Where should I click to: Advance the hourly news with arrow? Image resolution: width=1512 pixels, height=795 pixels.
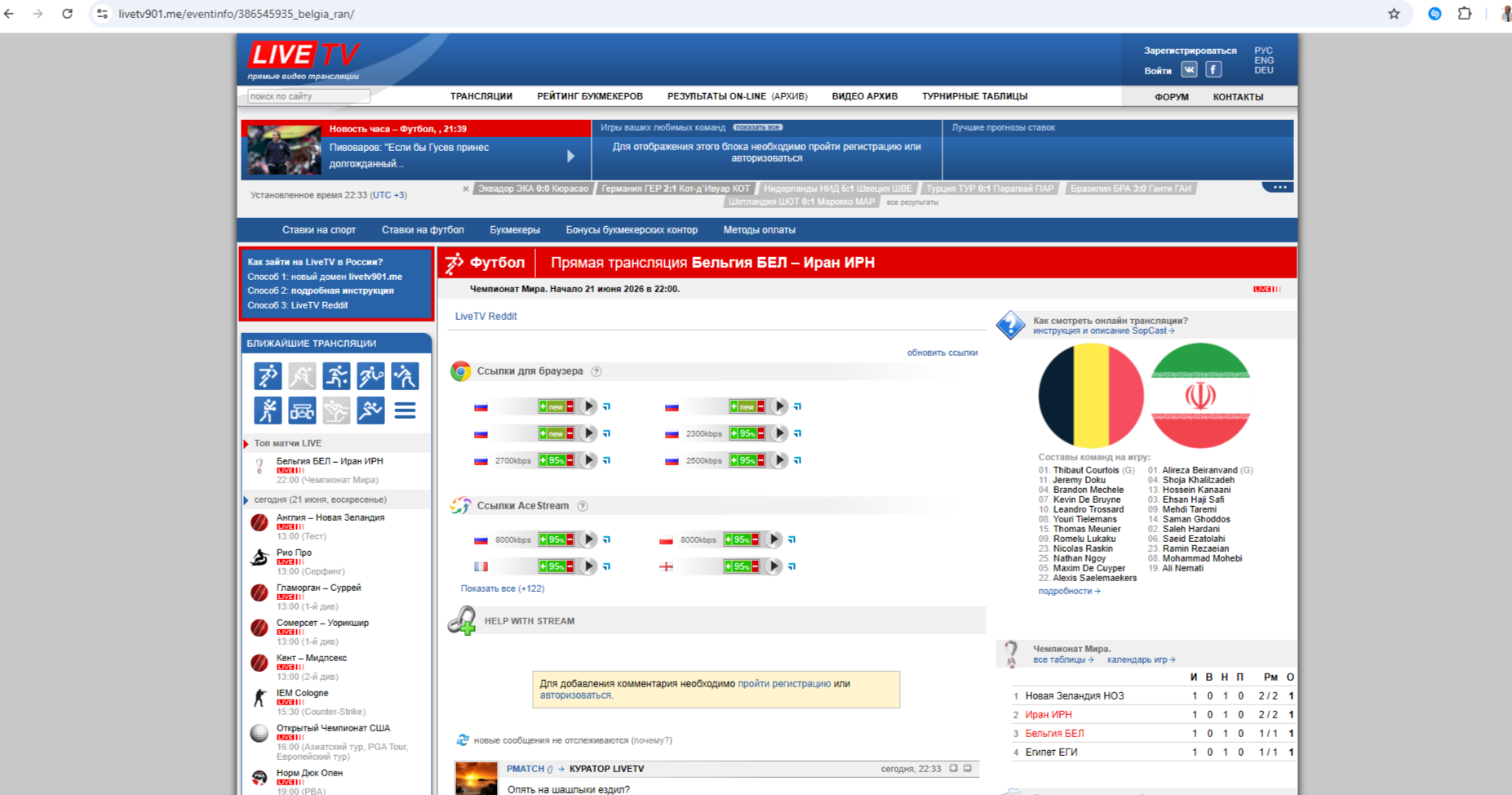571,156
